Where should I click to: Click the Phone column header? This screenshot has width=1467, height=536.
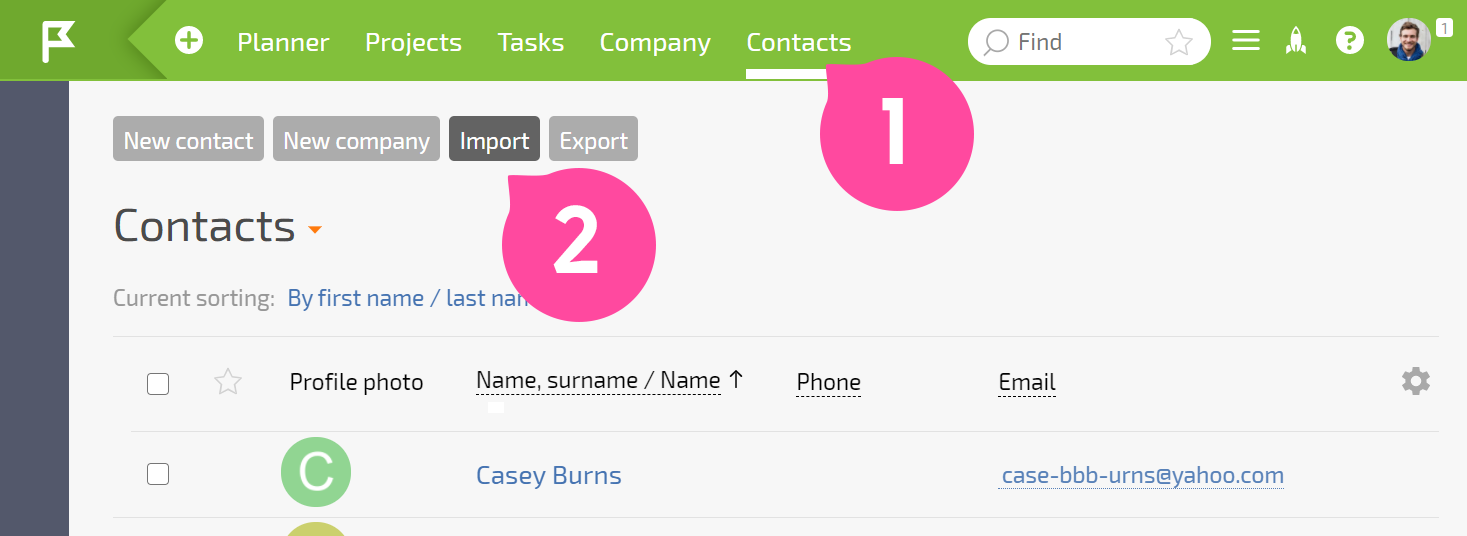[x=828, y=383]
